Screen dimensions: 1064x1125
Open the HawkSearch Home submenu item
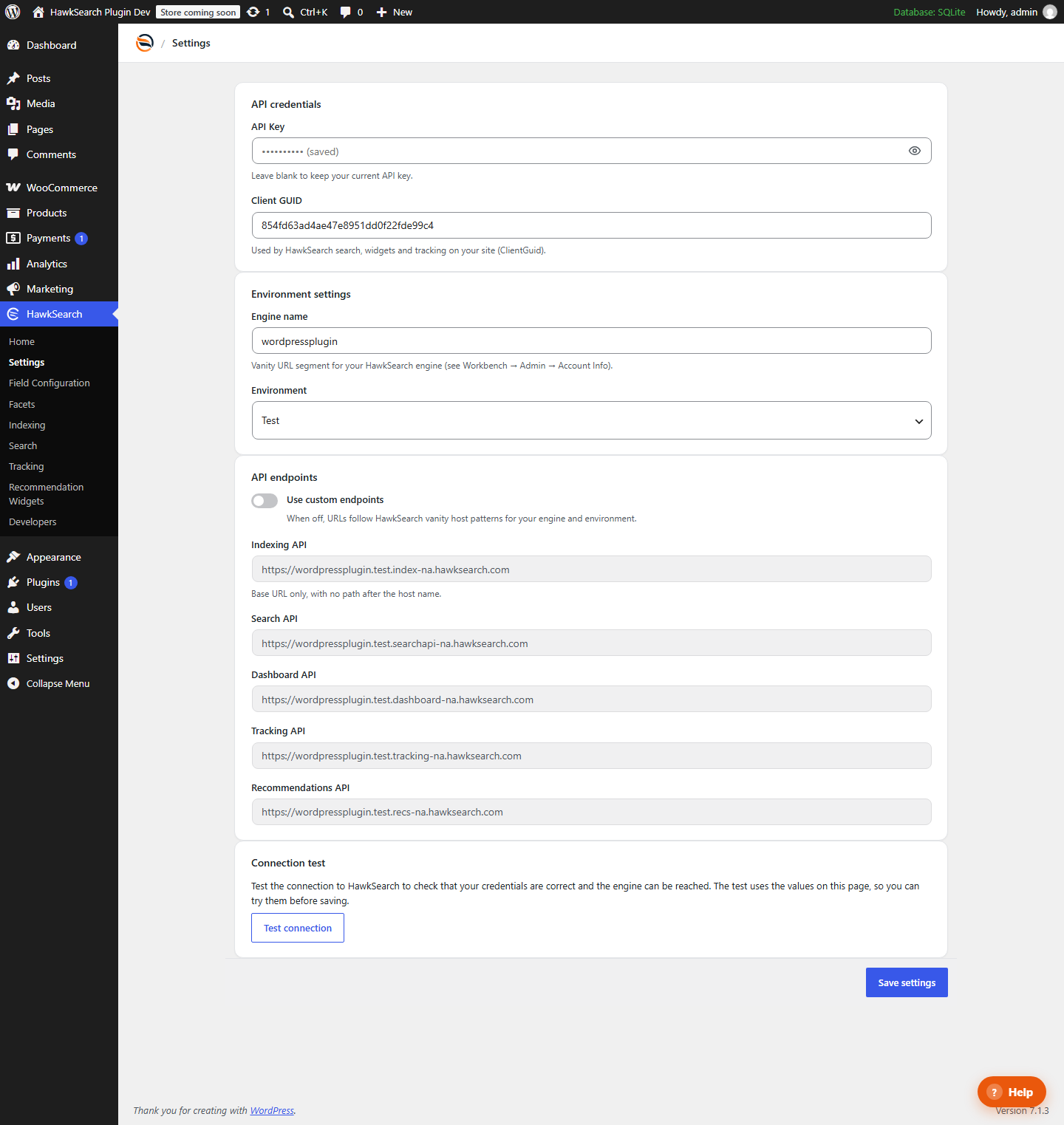[x=21, y=342]
